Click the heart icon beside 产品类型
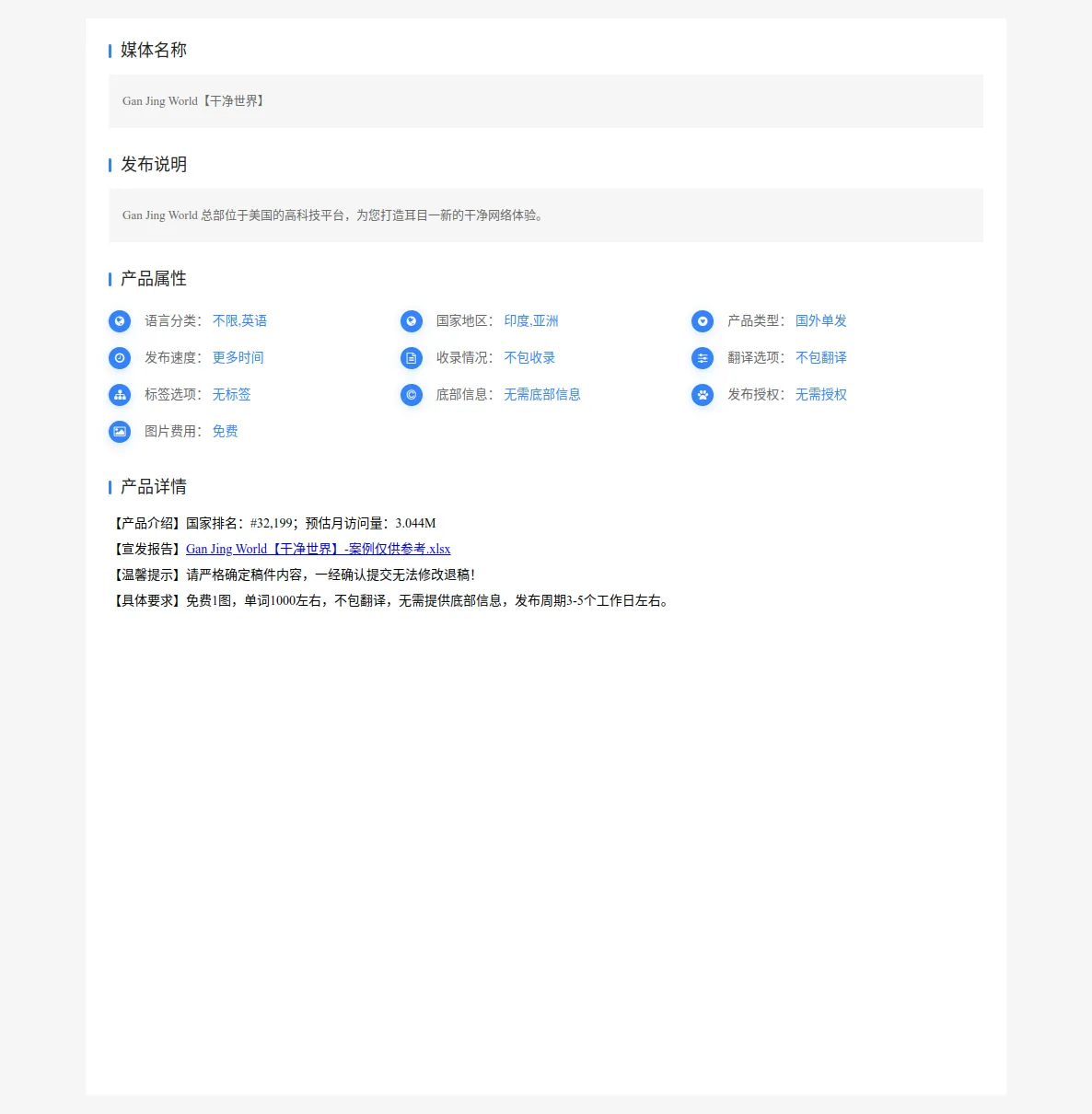The width and height of the screenshot is (1092, 1114). 703,321
